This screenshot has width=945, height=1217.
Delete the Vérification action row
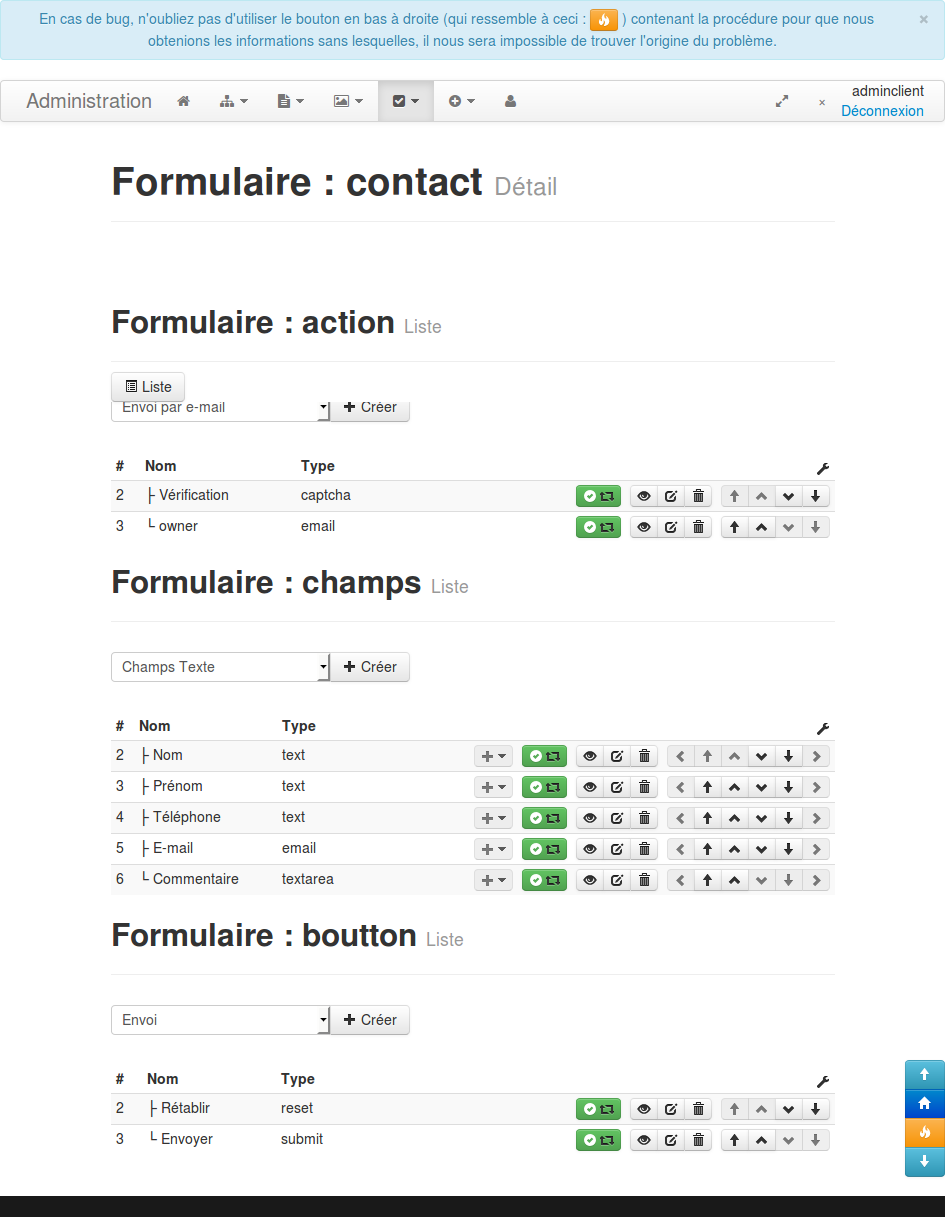[699, 496]
